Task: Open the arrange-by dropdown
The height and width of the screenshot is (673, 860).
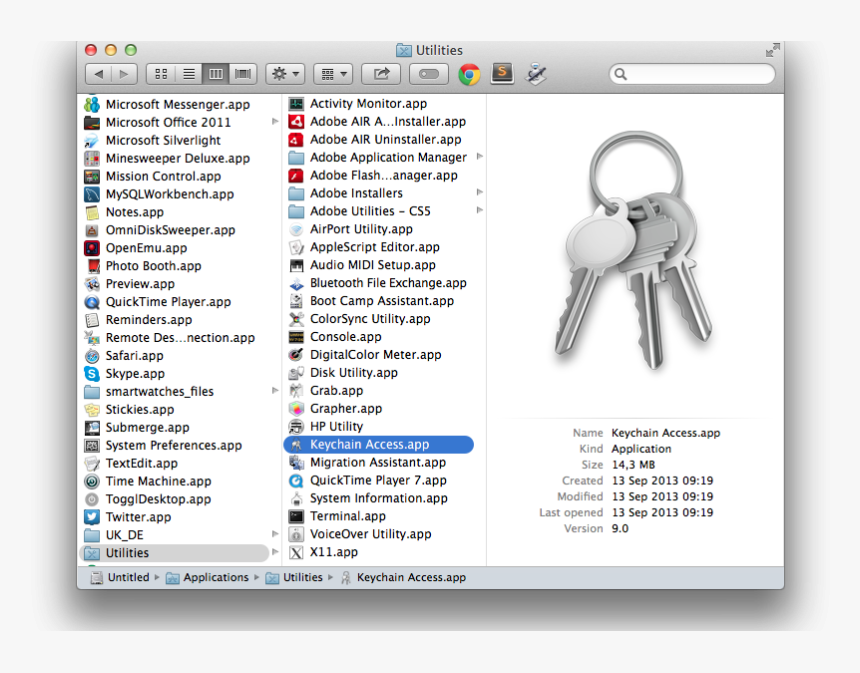Action: click(x=333, y=74)
